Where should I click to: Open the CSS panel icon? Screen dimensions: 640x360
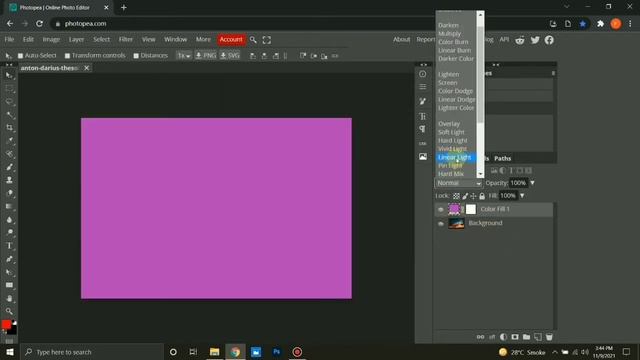pos(423,143)
